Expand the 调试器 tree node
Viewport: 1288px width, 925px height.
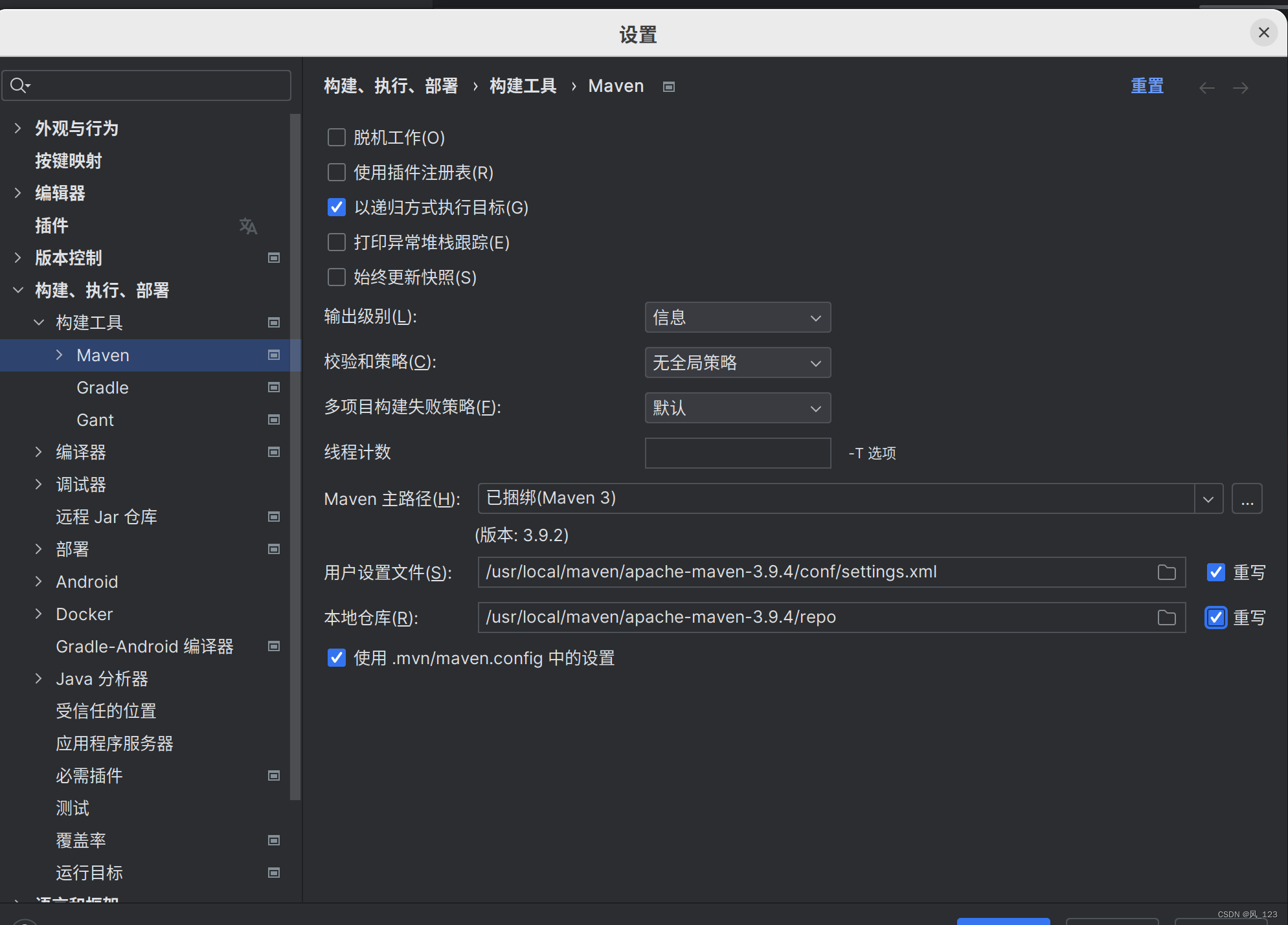[39, 484]
